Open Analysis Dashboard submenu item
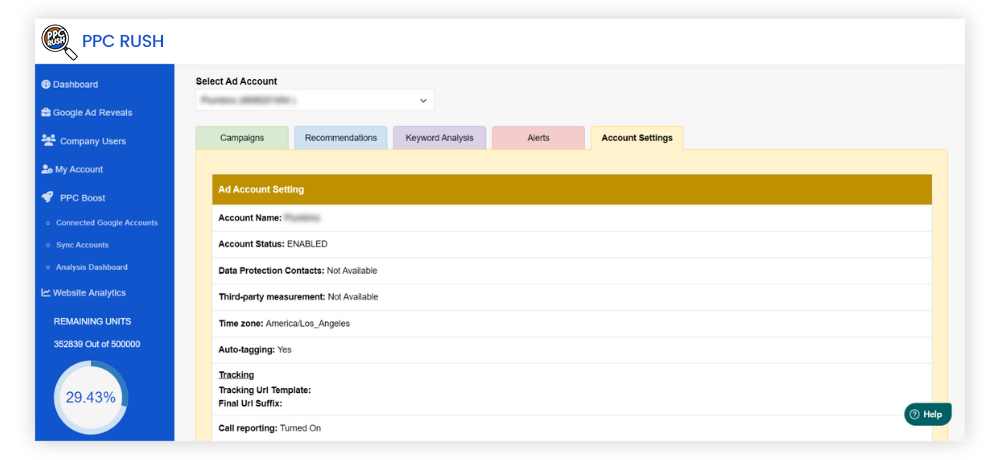Image resolution: width=1000 pixels, height=460 pixels. tap(92, 267)
